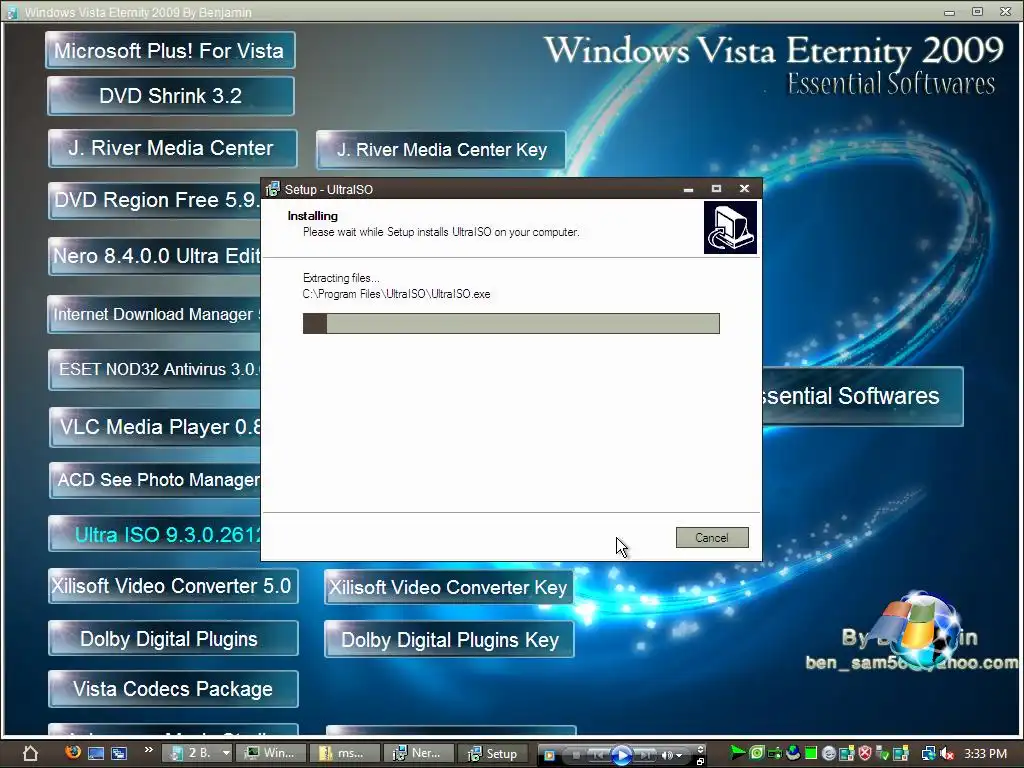Open the Dolby Digital Plugins Key
Screen dimensions: 1024x768
click(x=449, y=639)
